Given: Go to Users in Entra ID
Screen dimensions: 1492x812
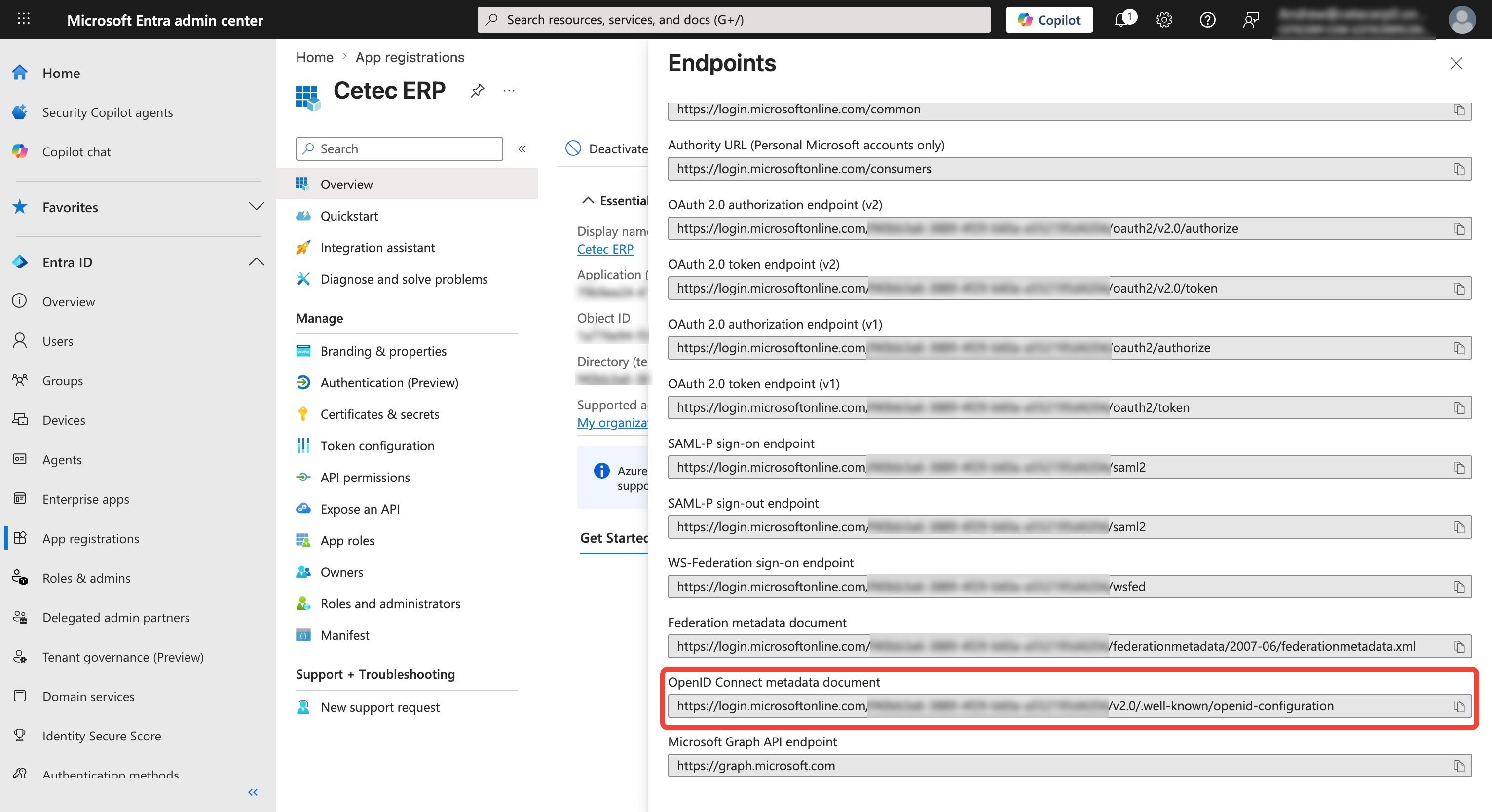Looking at the screenshot, I should [58, 341].
